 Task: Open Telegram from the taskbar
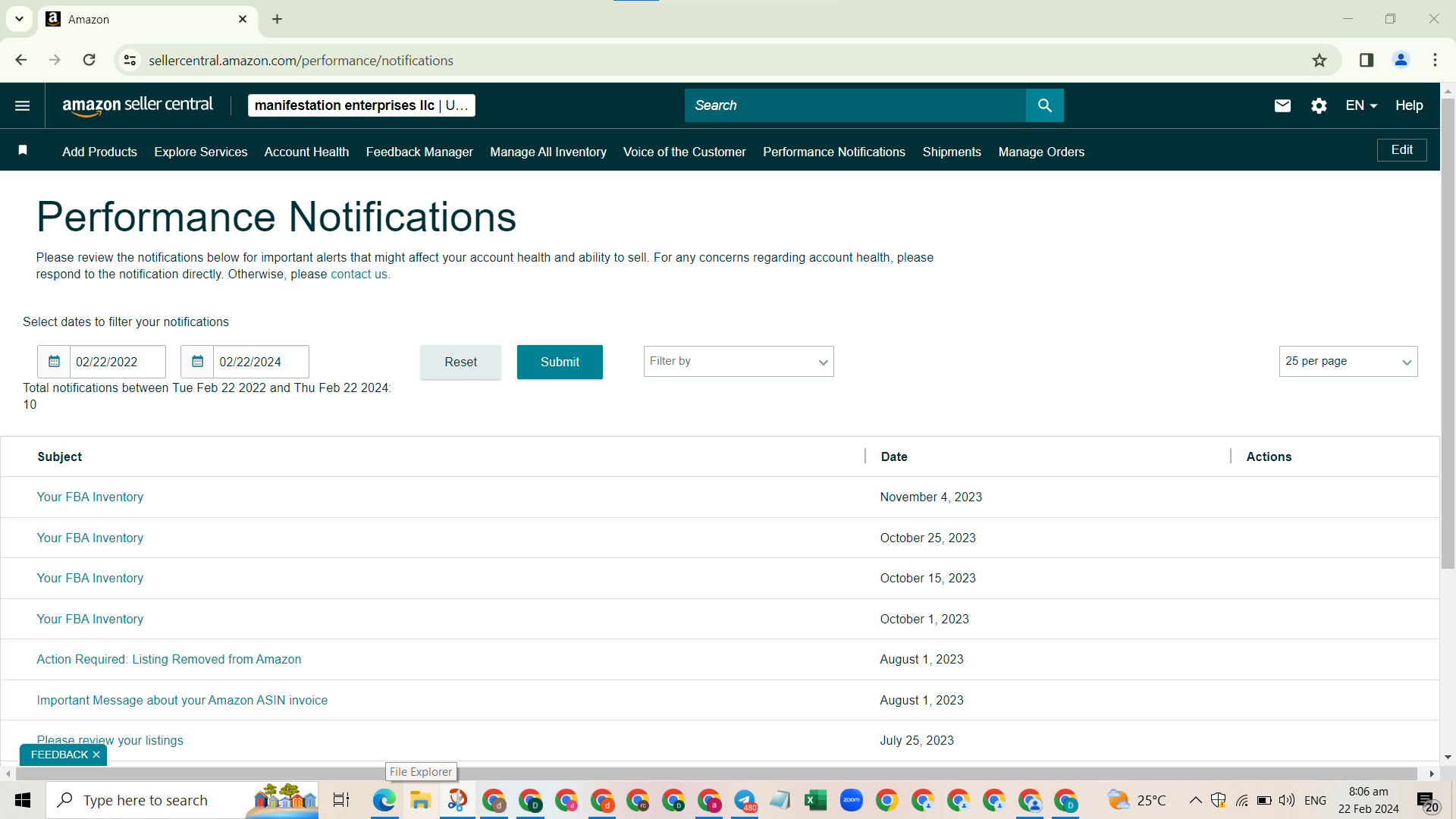[x=745, y=800]
